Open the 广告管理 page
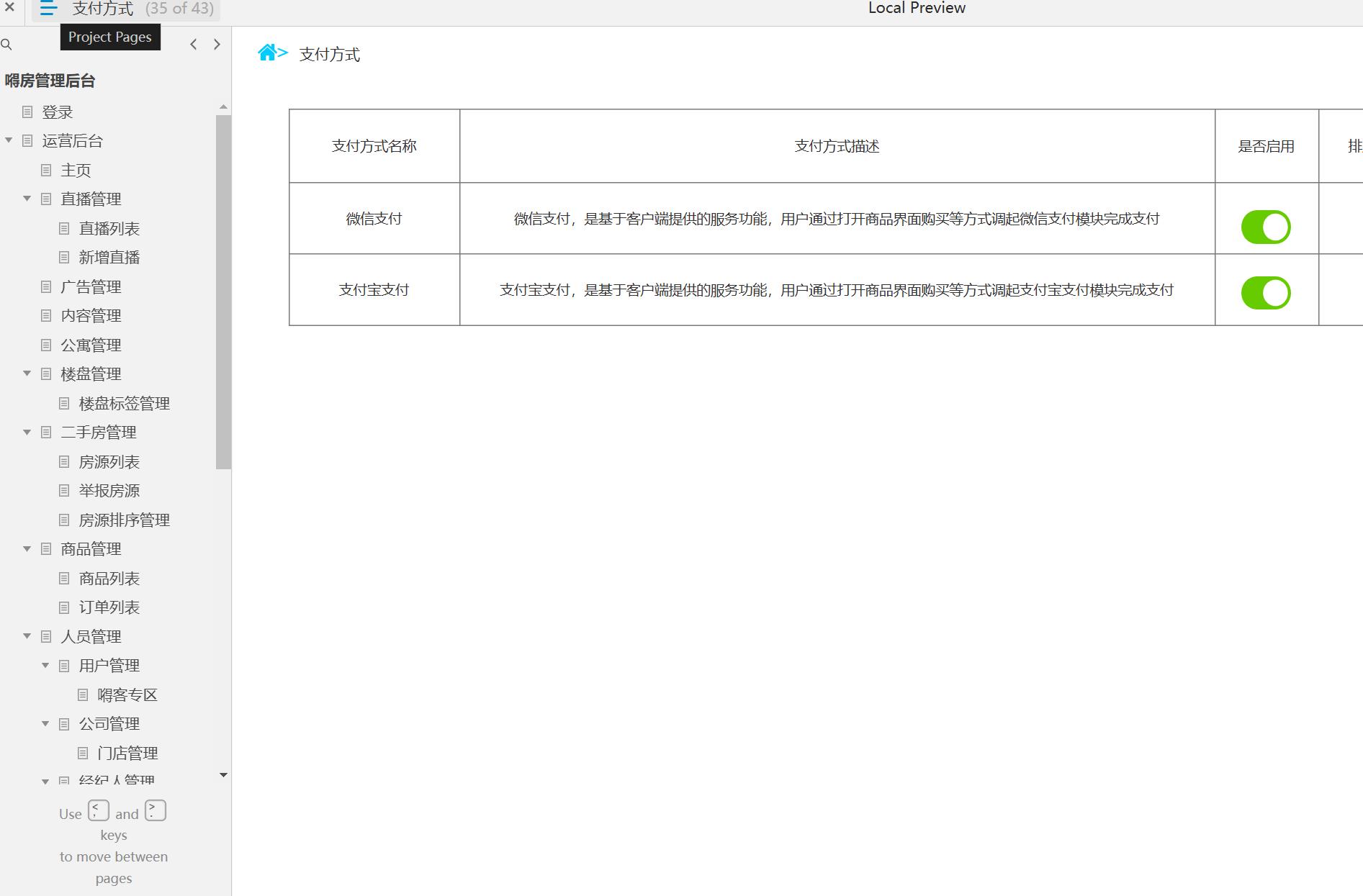 pos(91,286)
